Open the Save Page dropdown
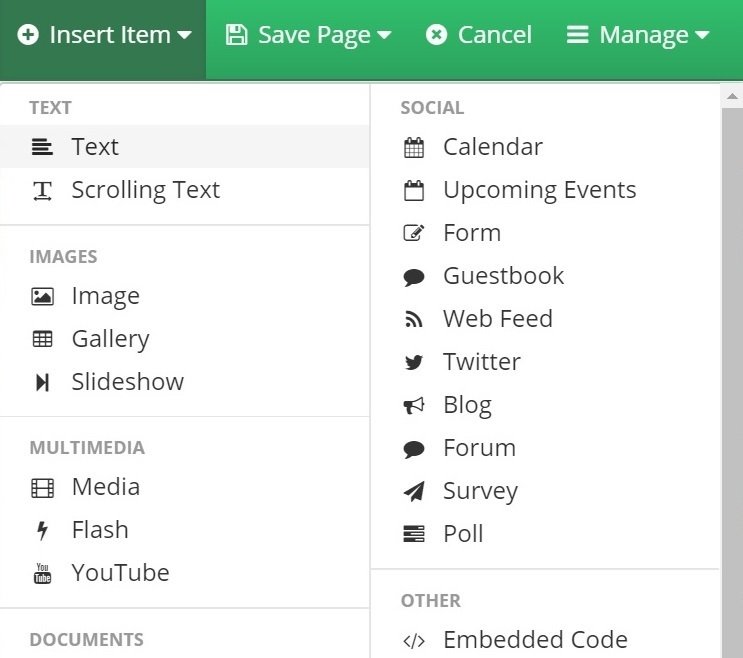This screenshot has width=743, height=658. [x=308, y=35]
